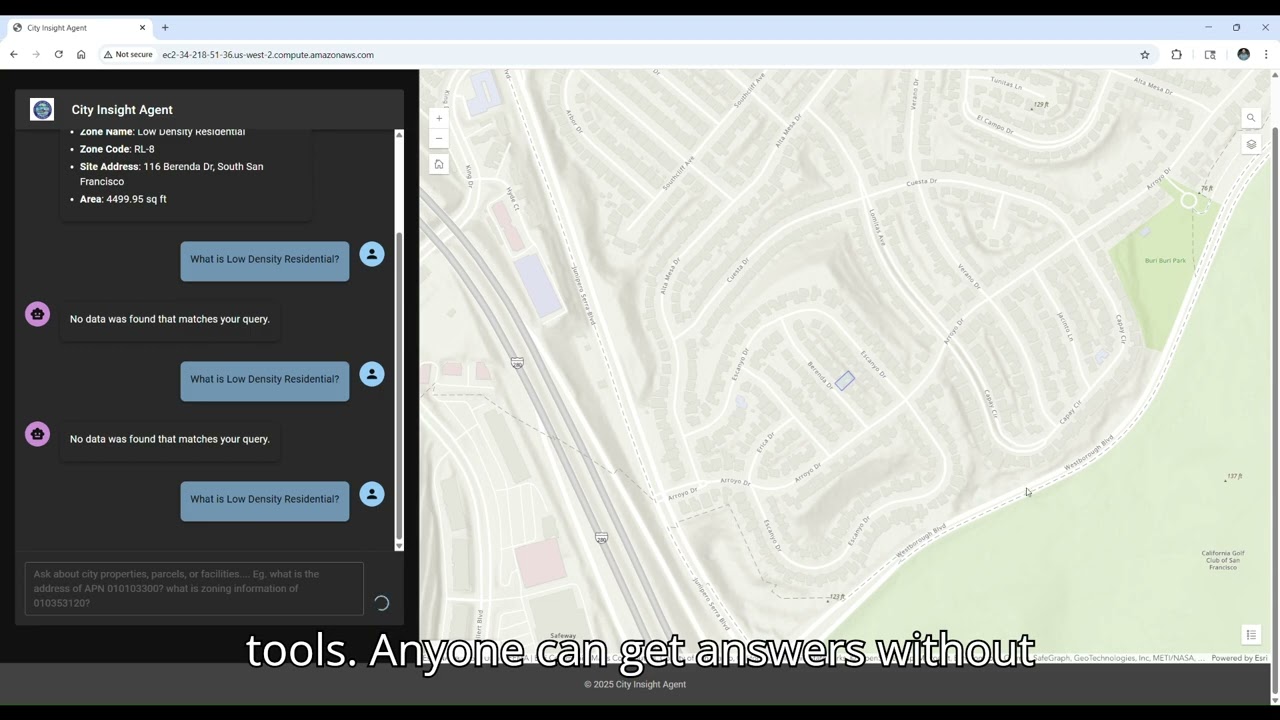Click the last 'What is Low Density Residential?' message
The image size is (1280, 720).
tap(265, 499)
